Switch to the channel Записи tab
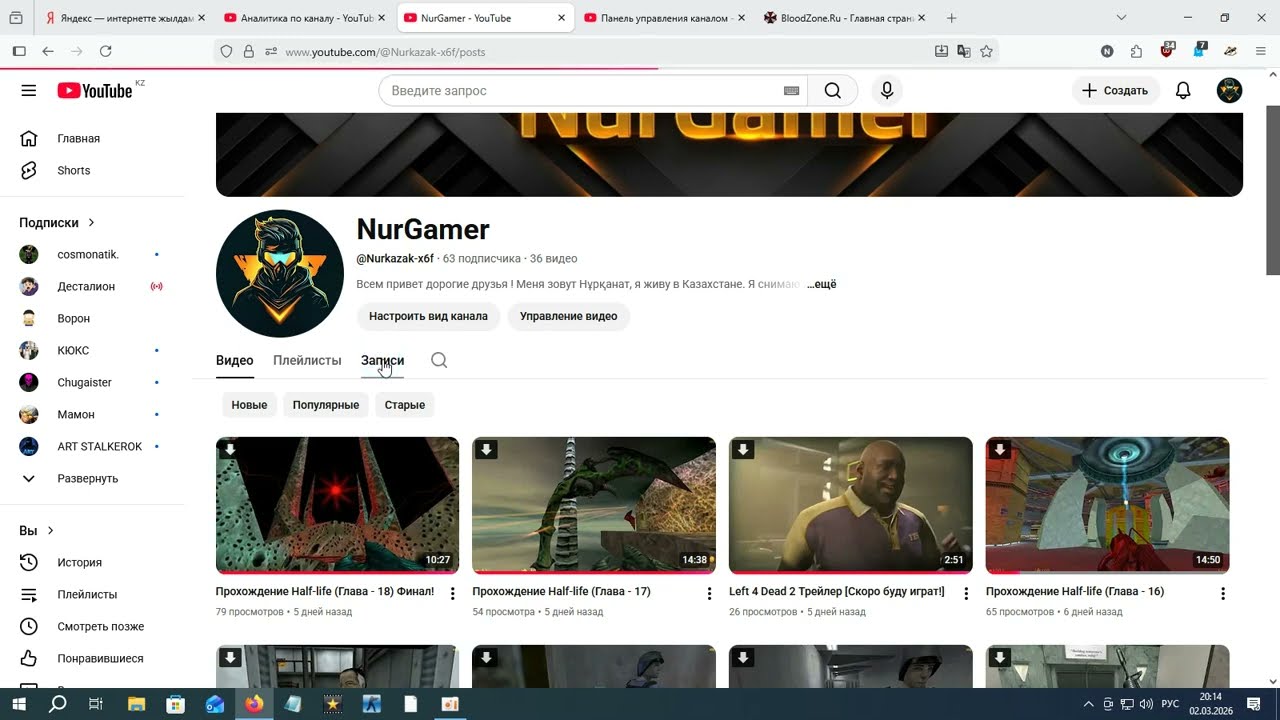The width and height of the screenshot is (1280, 720). point(382,360)
